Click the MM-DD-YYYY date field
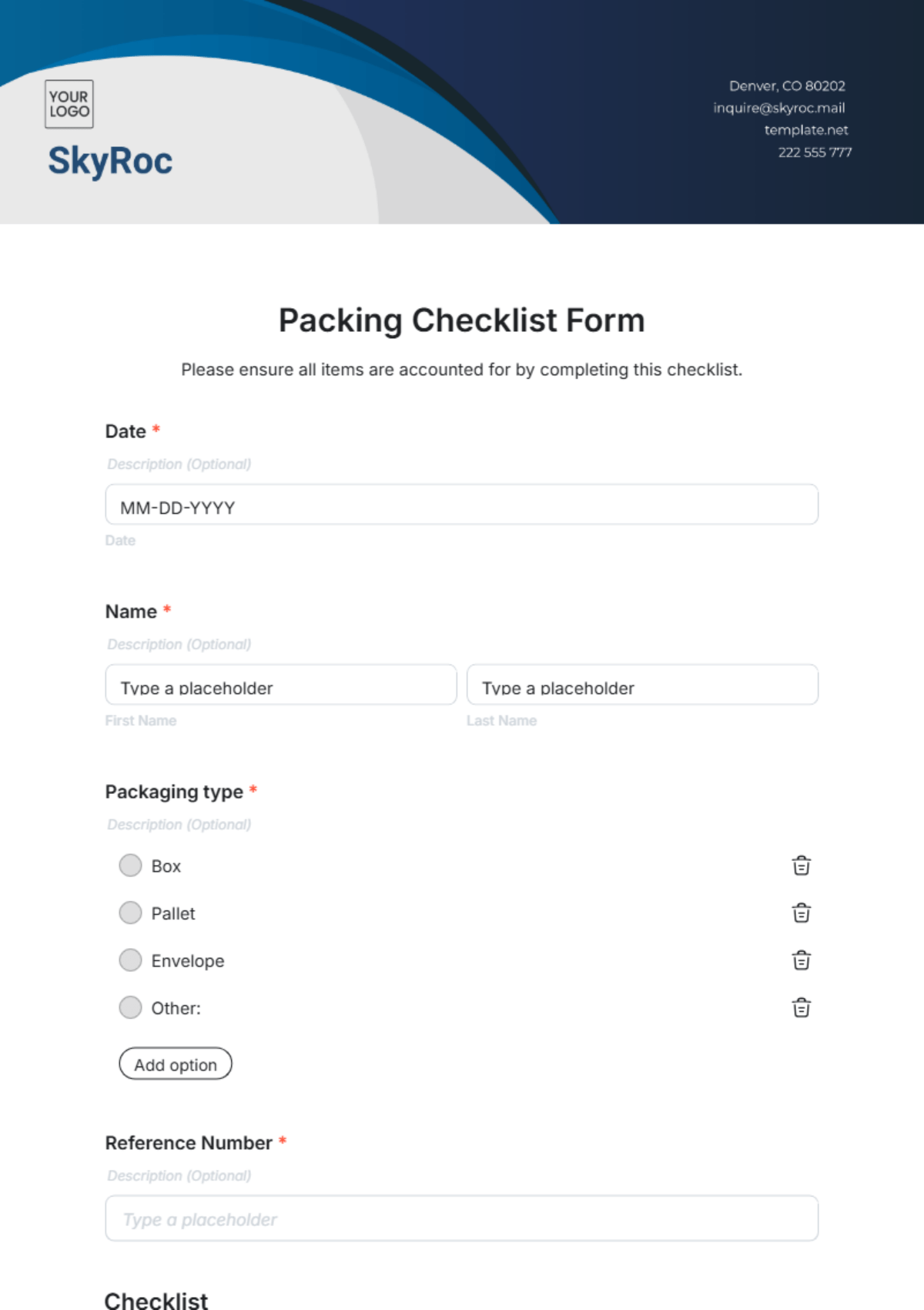This screenshot has height=1310, width=924. 461,505
